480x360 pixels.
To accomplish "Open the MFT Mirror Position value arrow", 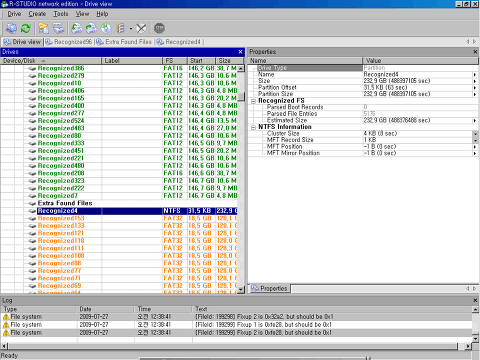I will coord(475,153).
